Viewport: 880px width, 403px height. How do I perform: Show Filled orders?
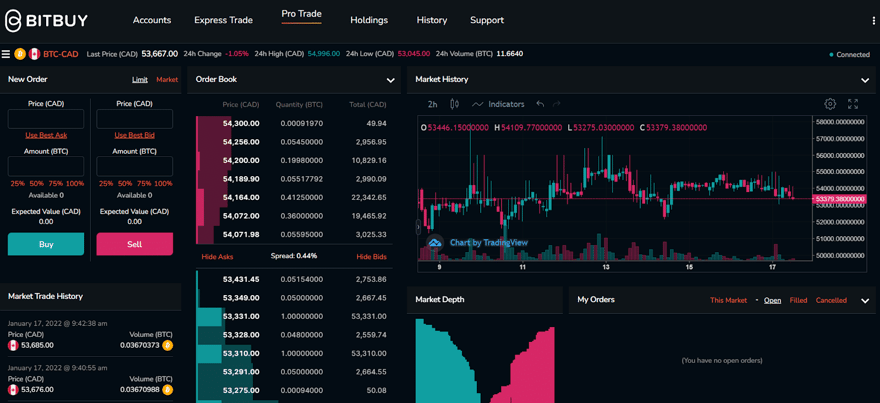[798, 300]
